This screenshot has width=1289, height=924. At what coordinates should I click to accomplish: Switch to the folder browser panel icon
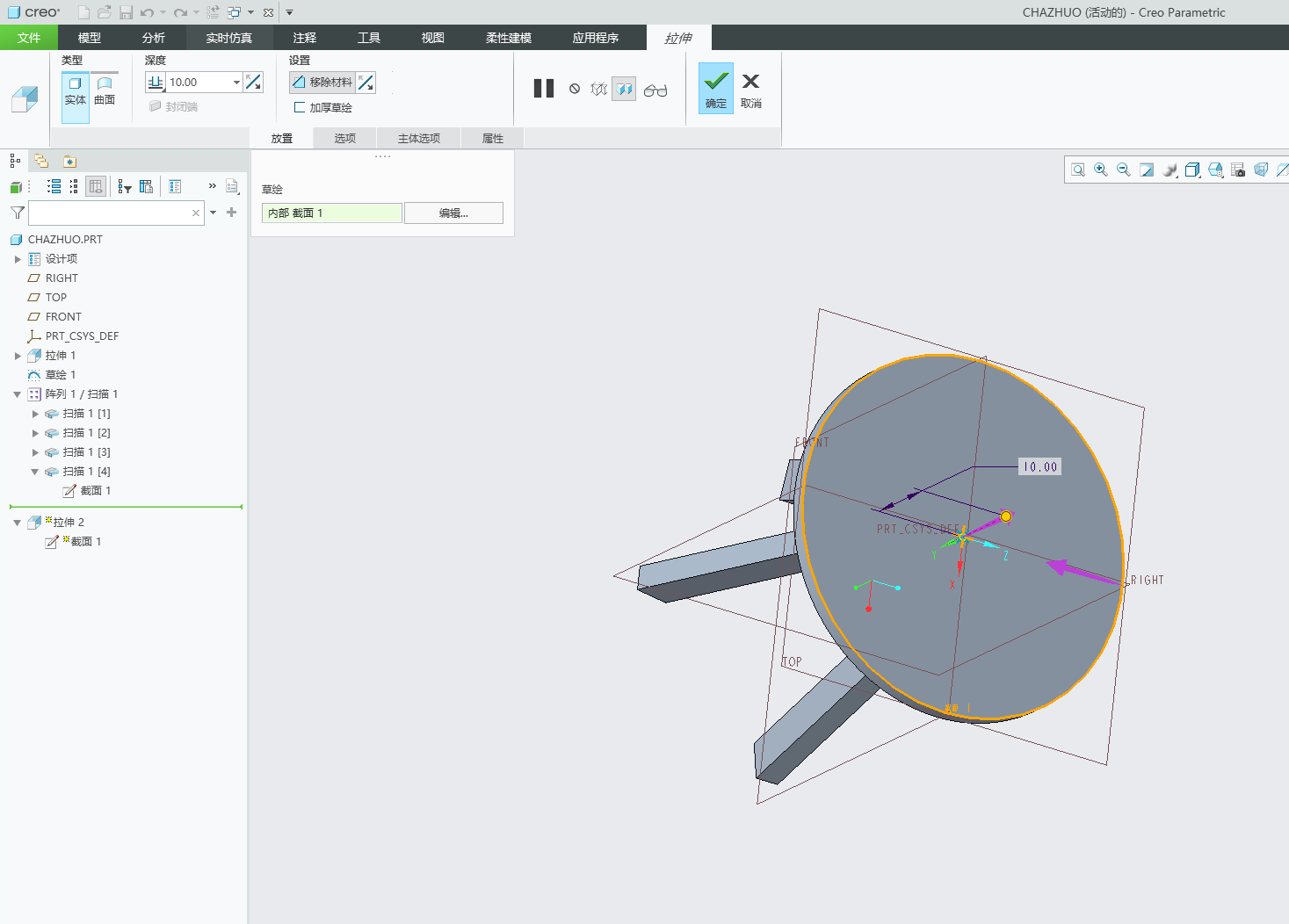(x=41, y=161)
